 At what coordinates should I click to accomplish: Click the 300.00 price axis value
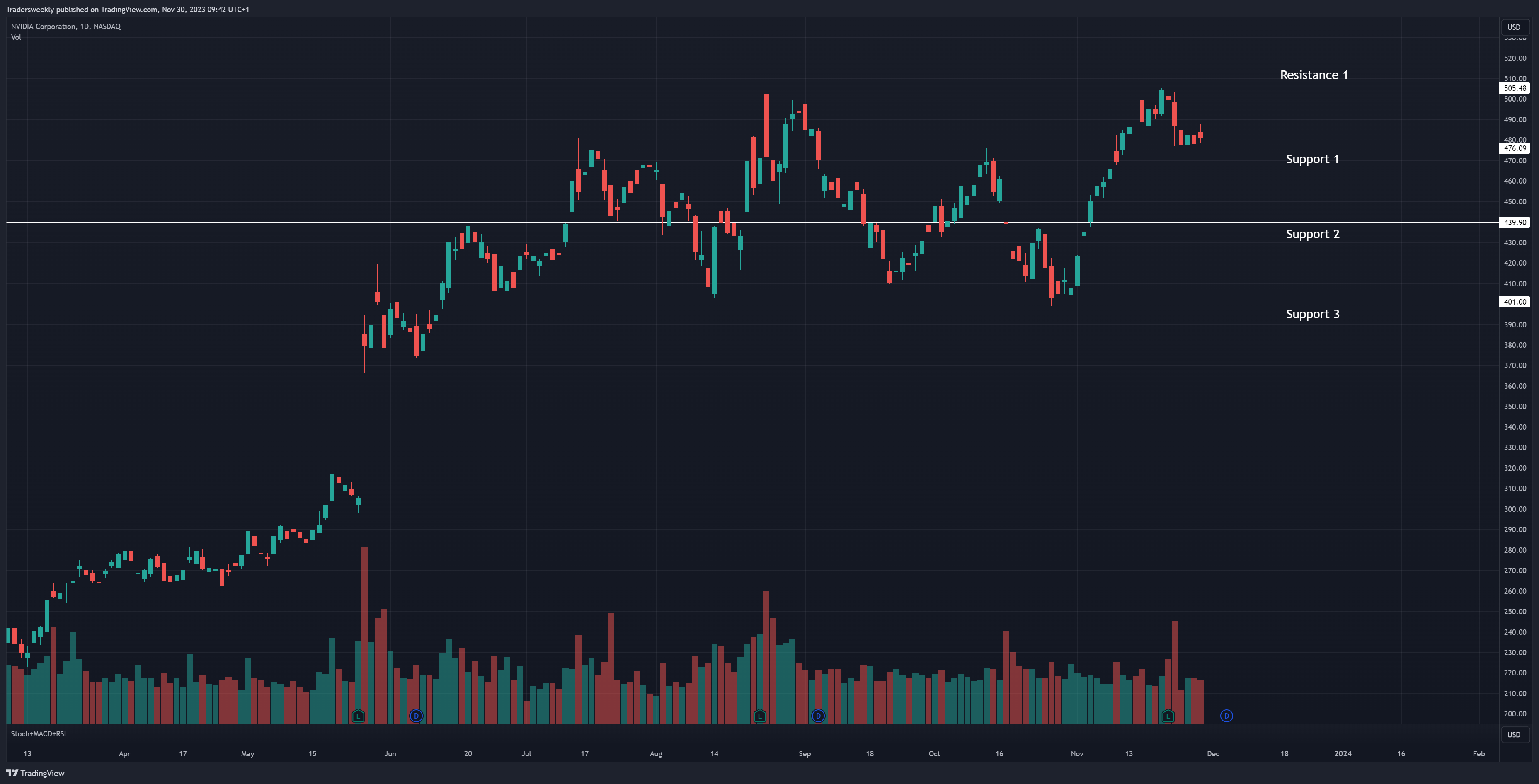1515,509
